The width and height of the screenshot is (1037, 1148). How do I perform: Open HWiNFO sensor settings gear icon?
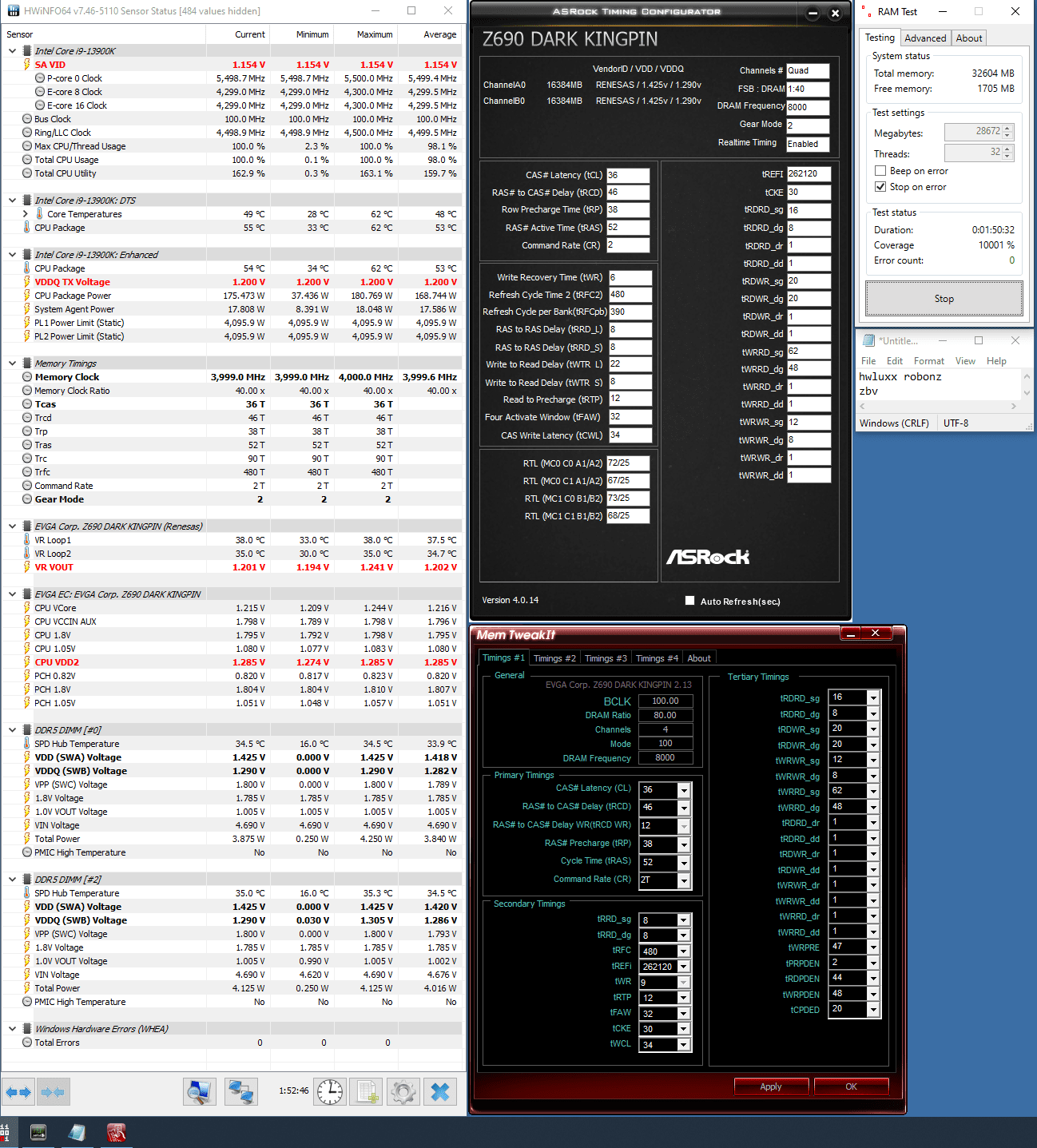(x=404, y=1091)
